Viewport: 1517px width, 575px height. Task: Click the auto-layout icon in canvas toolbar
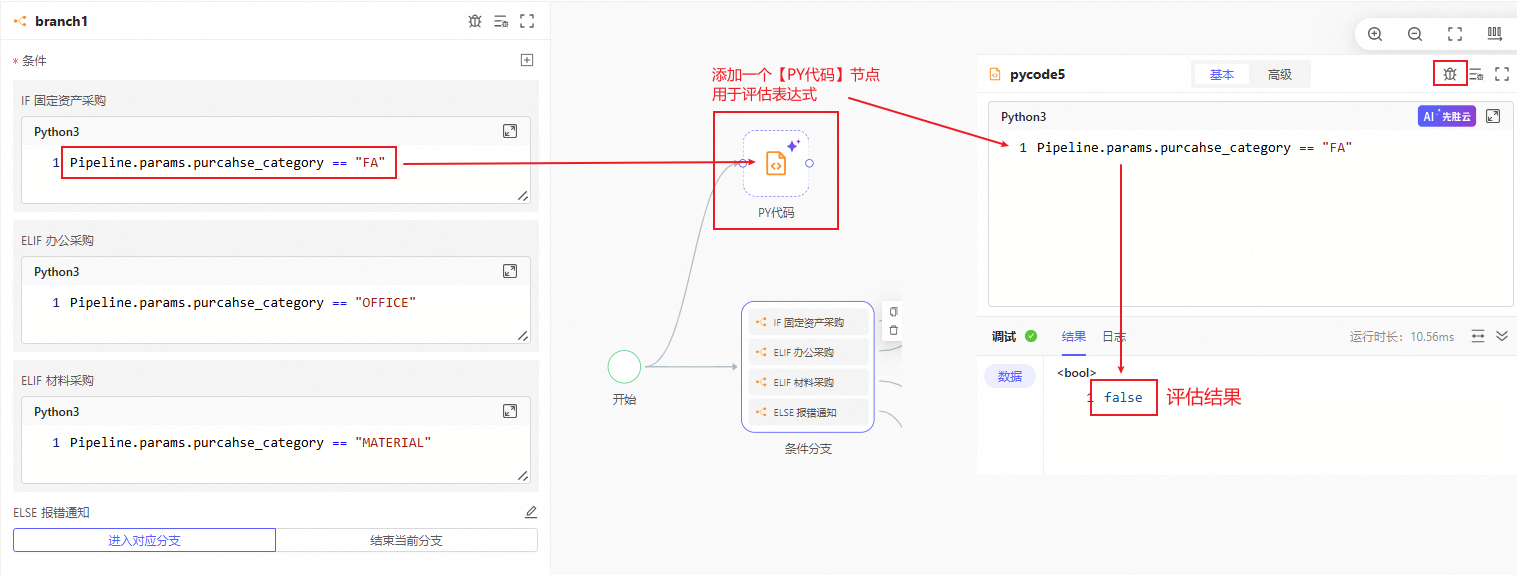pos(1494,34)
